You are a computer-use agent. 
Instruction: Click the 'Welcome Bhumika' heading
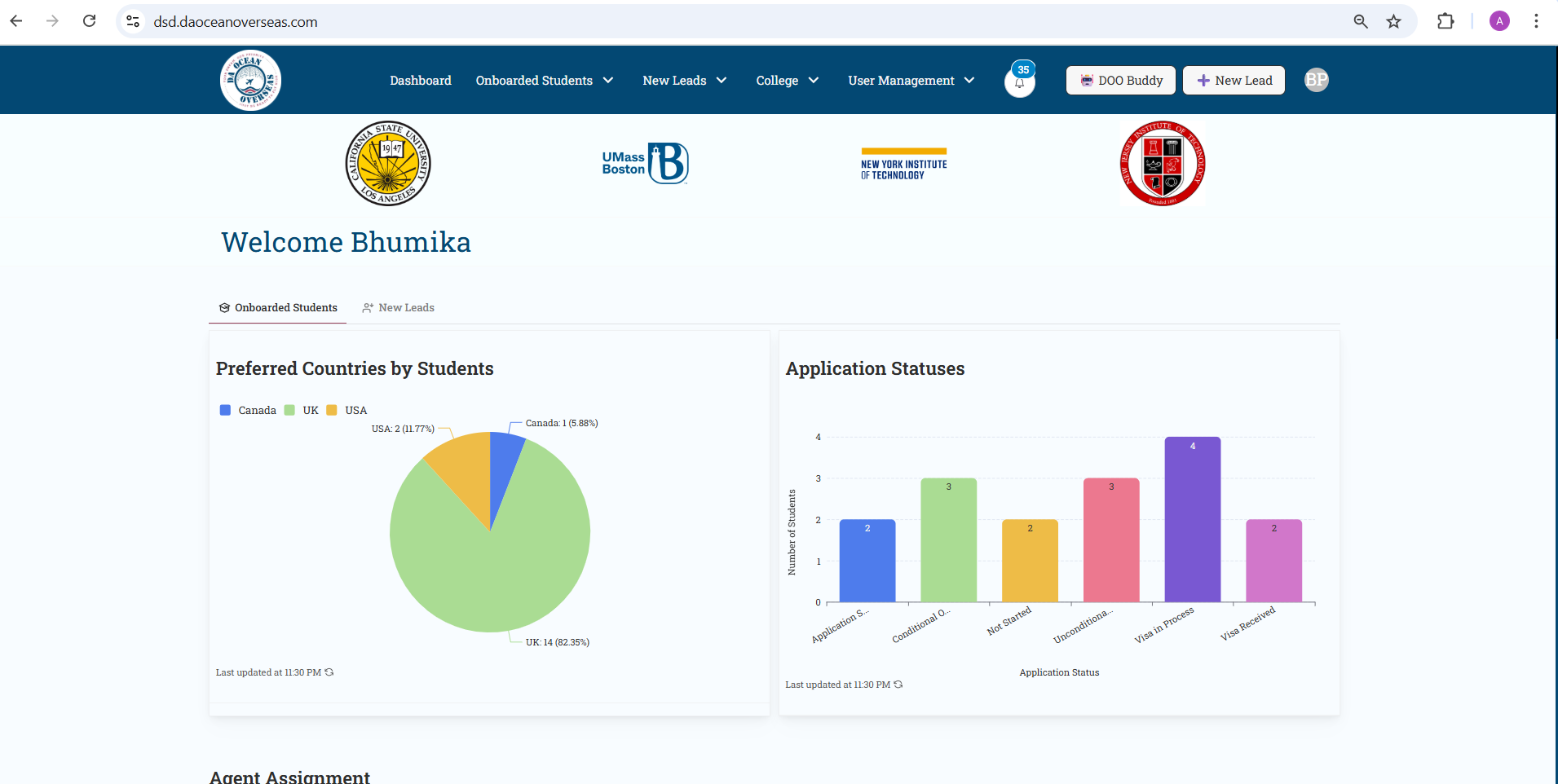[346, 242]
